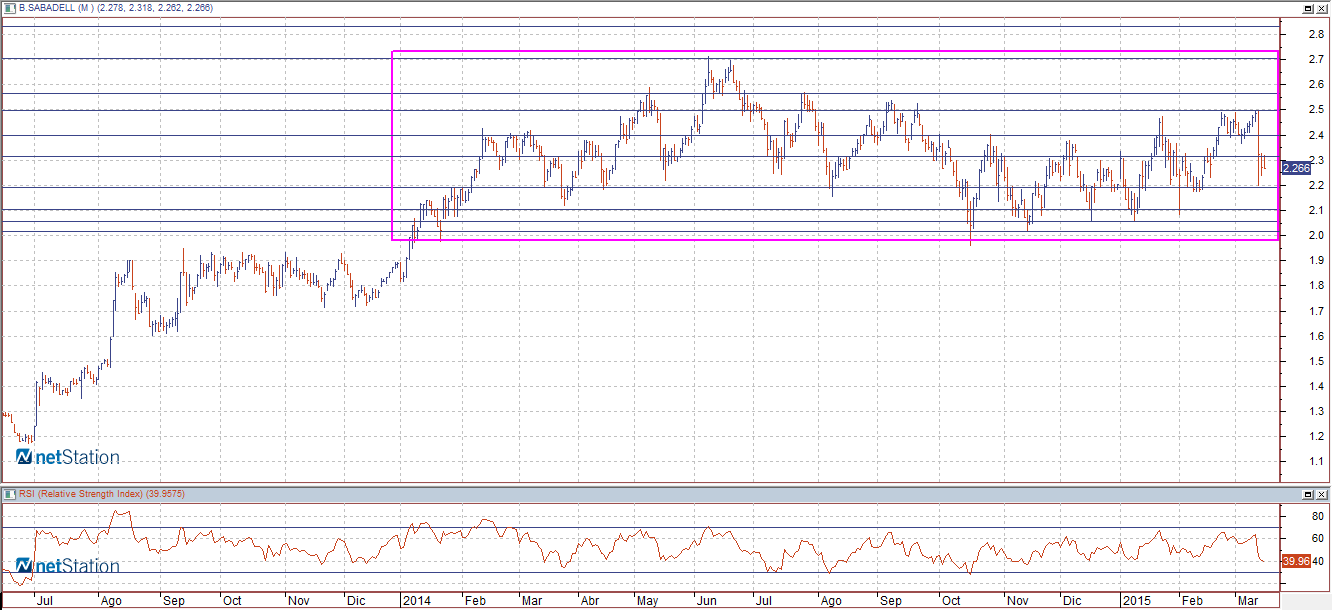
Task: Click the 2.8 price axis label
Action: pyautogui.click(x=1316, y=34)
